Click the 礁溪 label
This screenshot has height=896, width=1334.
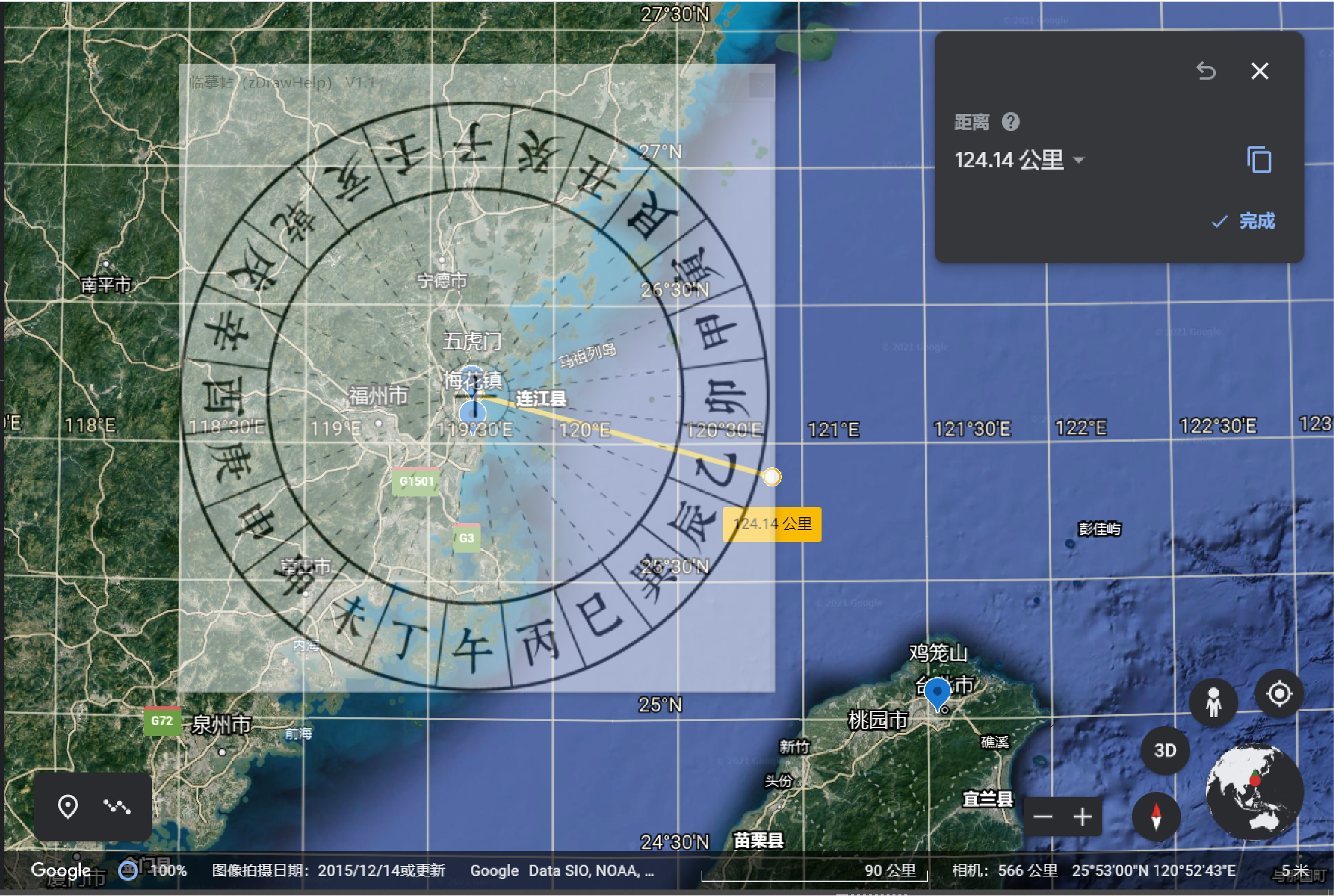pos(995,742)
